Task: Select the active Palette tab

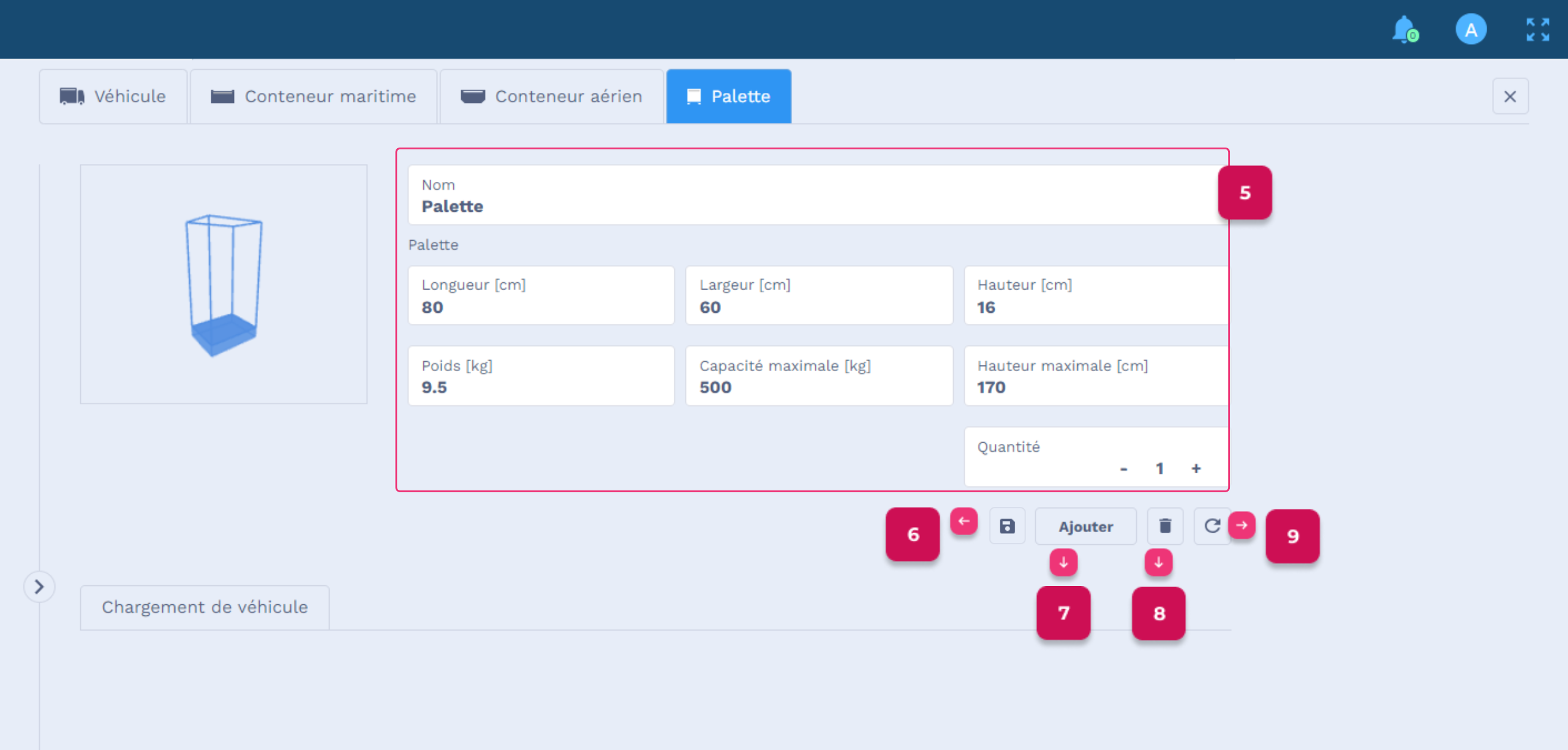Action: 728,96
